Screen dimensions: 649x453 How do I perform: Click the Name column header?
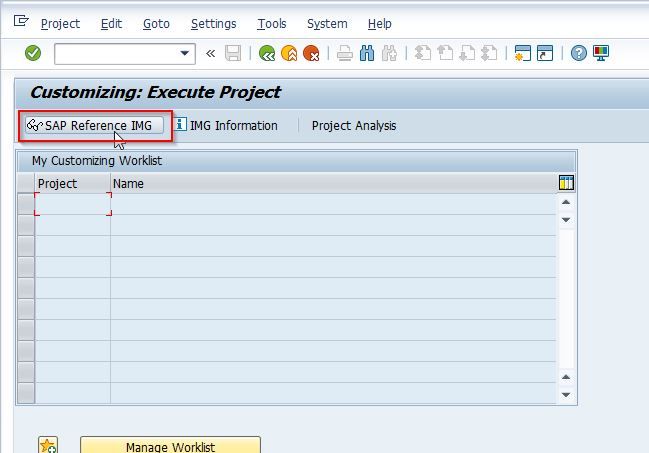(x=334, y=183)
